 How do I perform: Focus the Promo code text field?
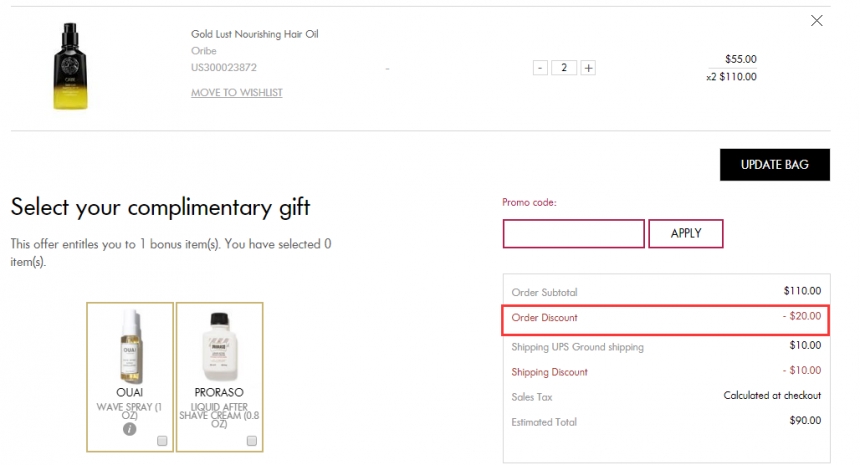[573, 234]
